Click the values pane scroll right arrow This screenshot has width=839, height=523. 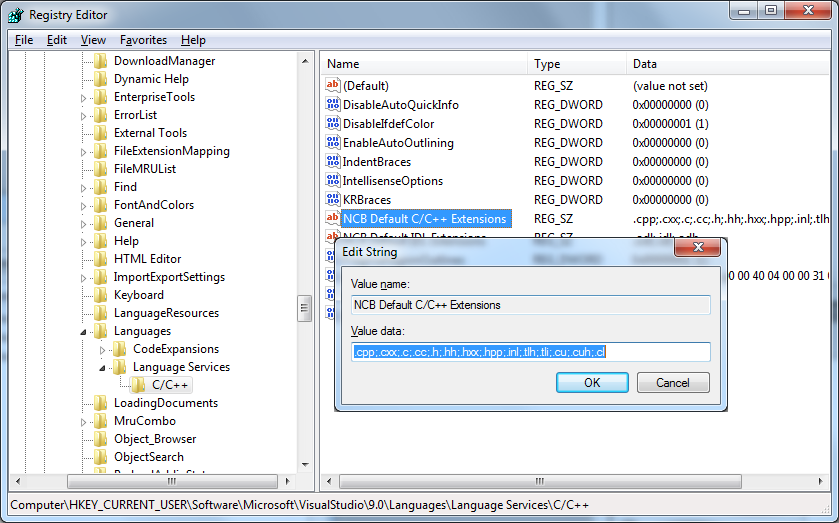click(821, 481)
